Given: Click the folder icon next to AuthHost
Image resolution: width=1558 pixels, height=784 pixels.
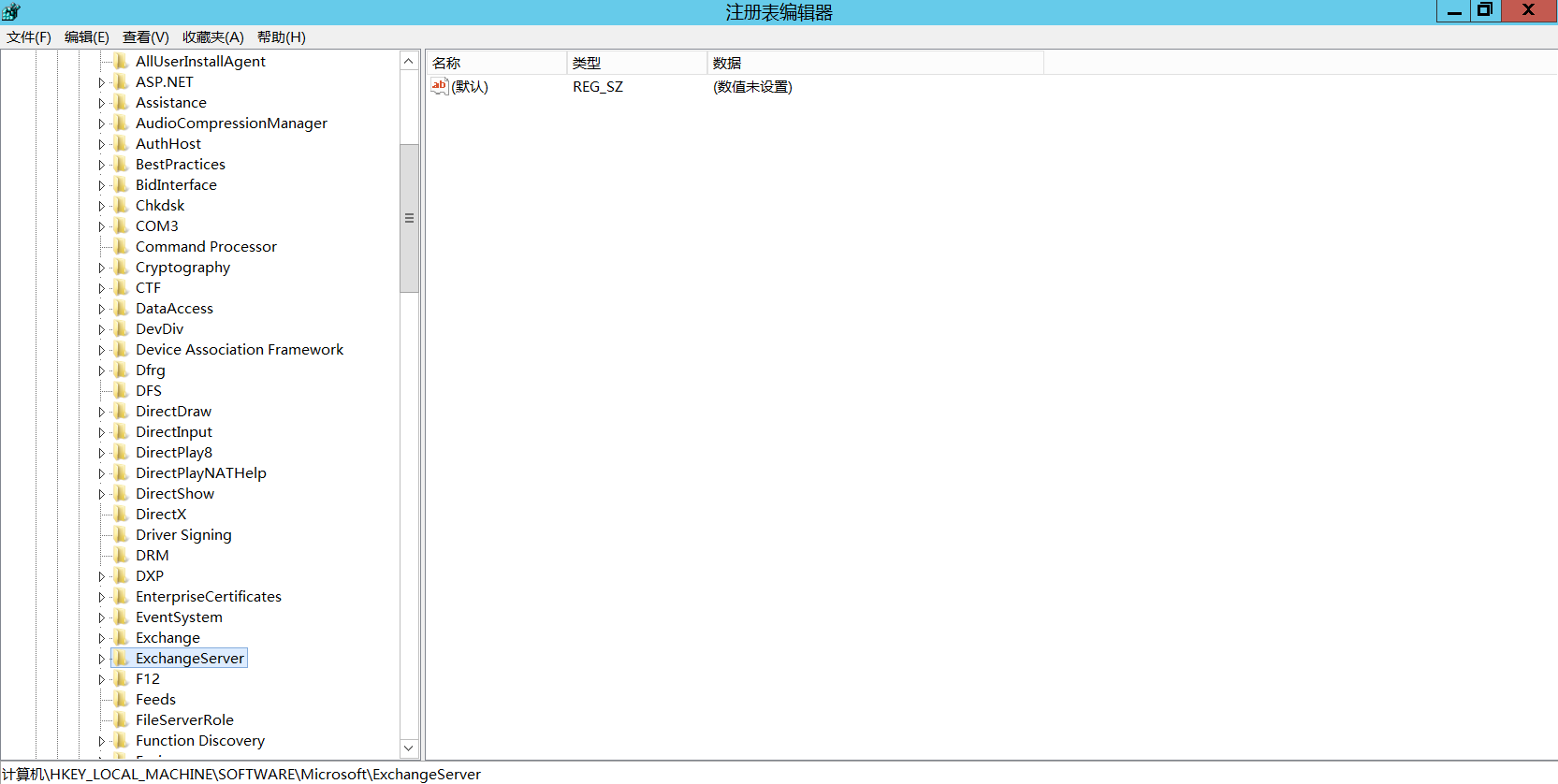Looking at the screenshot, I should 122,144.
